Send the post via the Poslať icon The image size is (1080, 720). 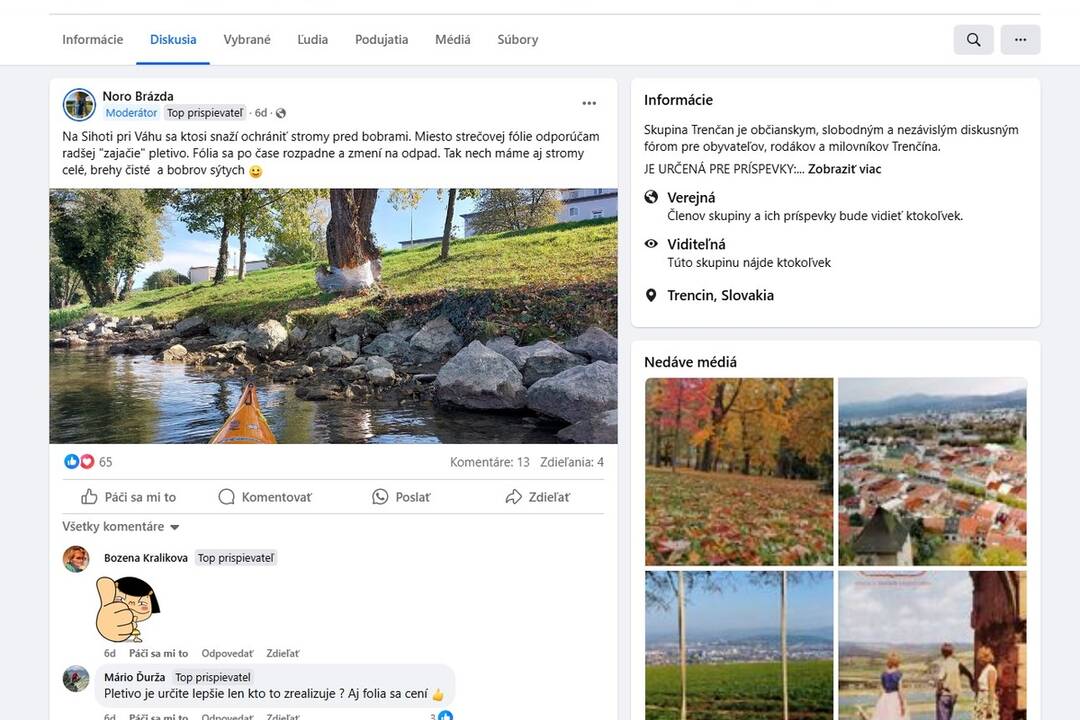point(380,496)
